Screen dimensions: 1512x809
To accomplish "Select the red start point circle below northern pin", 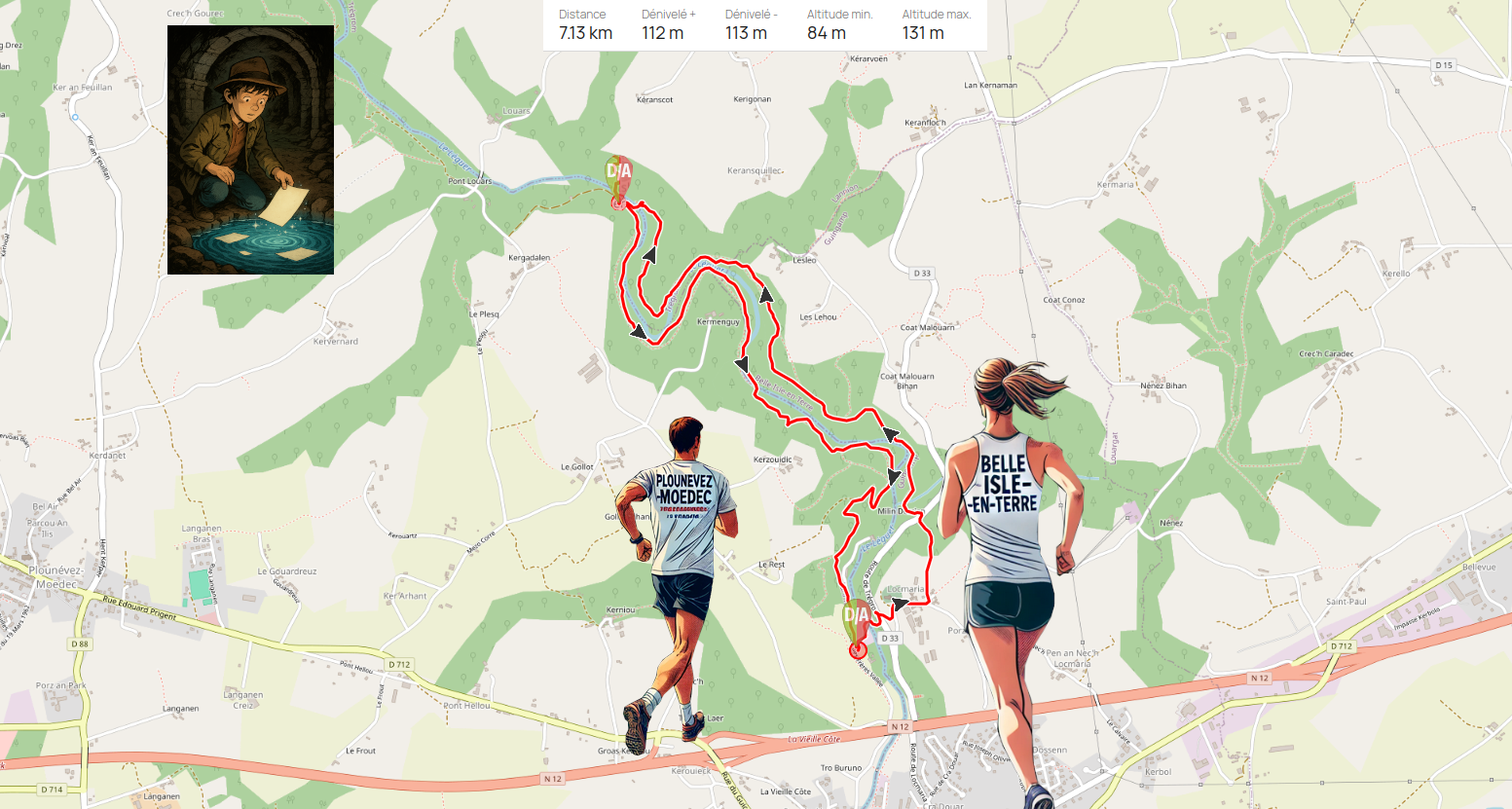I will coord(617,203).
